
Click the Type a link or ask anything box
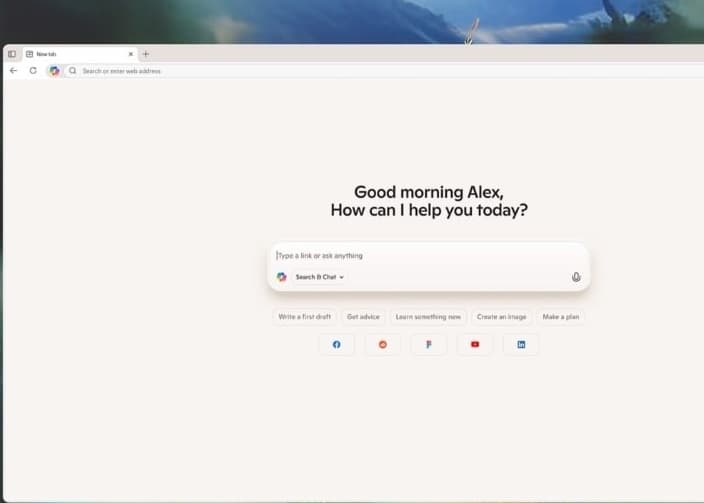click(x=429, y=256)
